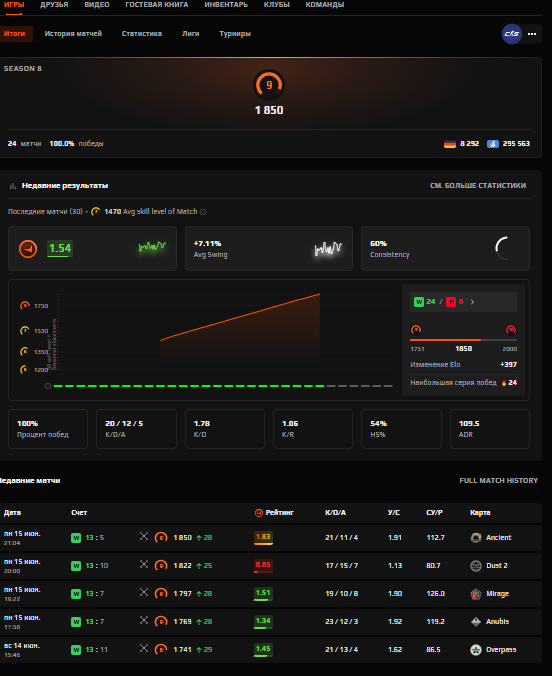This screenshot has width=552, height=676.
Task: Open the Consistency card
Action: (445, 249)
